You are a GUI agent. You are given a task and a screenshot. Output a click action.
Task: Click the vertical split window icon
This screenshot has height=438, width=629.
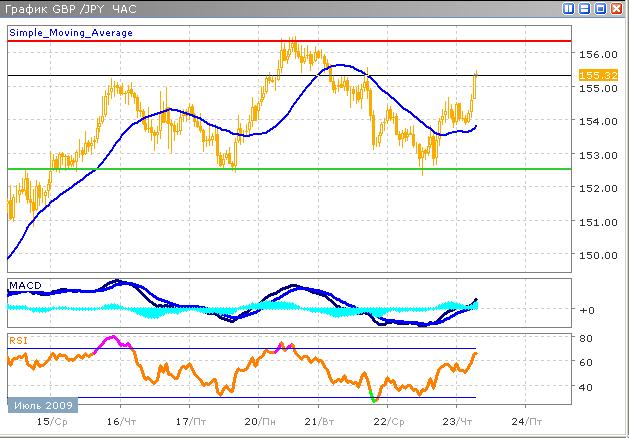(569, 8)
